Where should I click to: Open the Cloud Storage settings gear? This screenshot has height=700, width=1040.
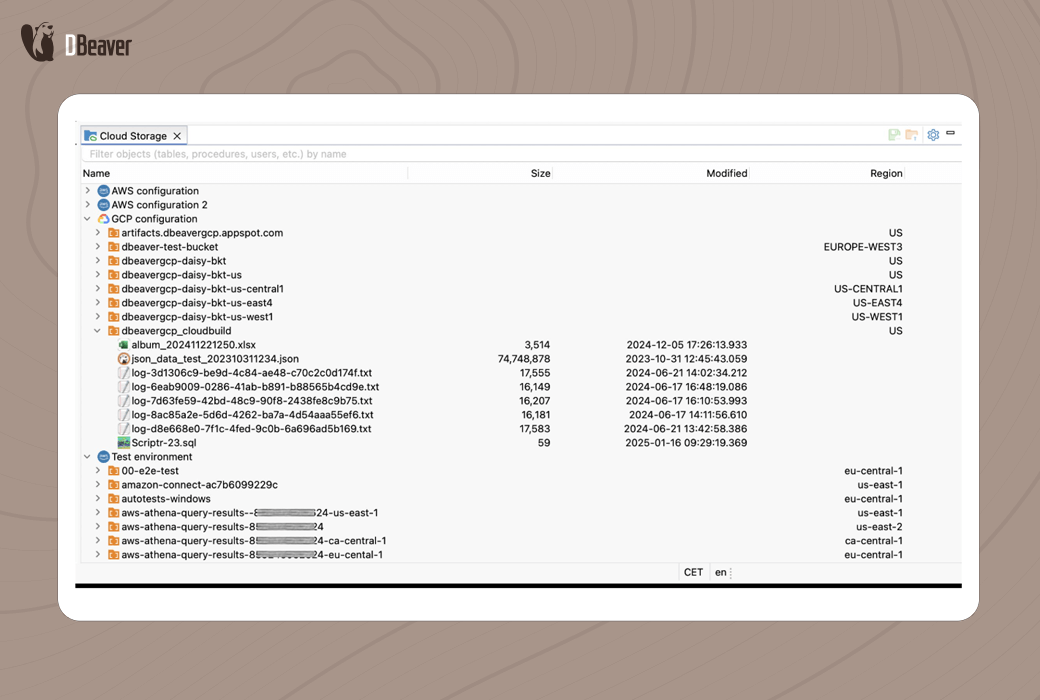pyautogui.click(x=933, y=134)
